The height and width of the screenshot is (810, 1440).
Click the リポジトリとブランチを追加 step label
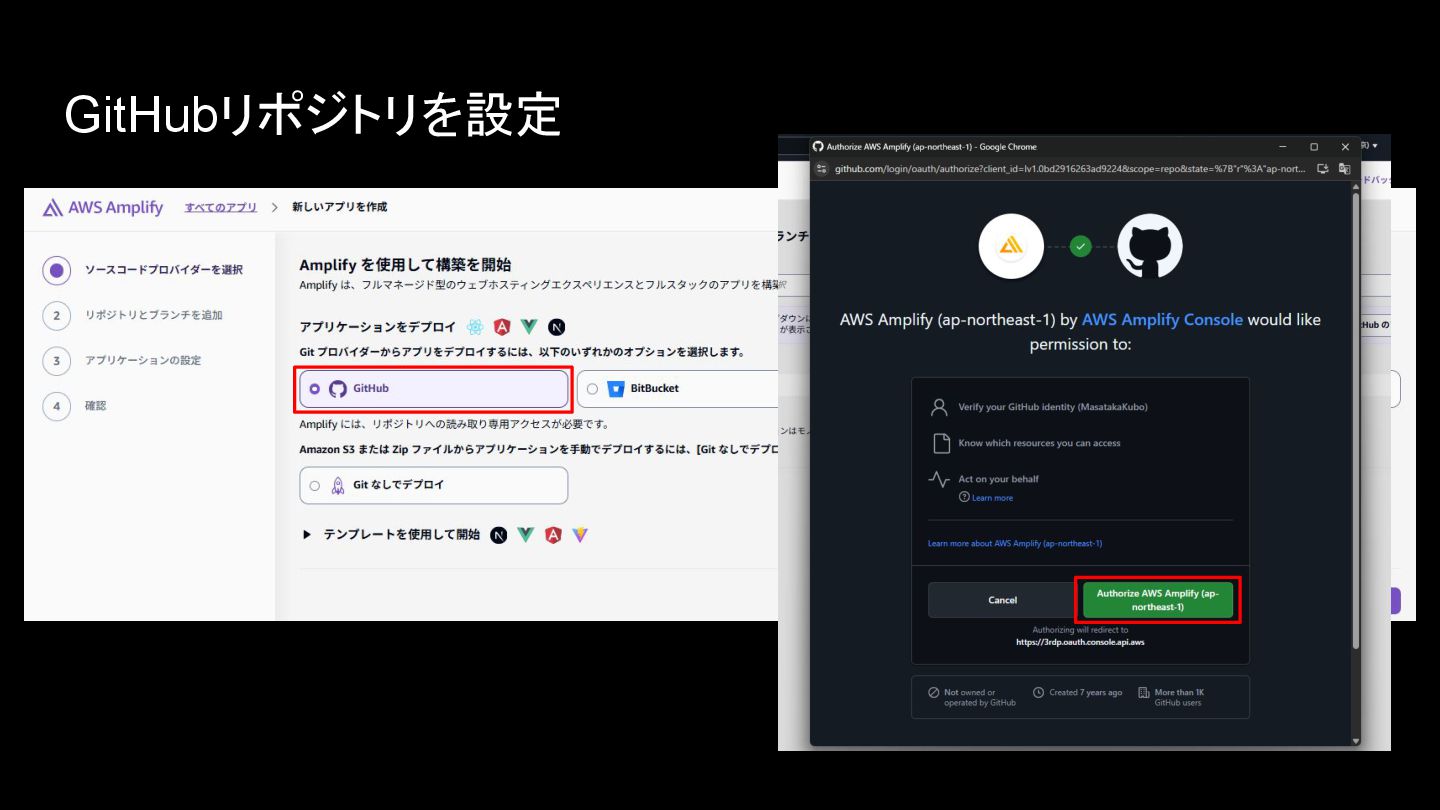point(153,315)
